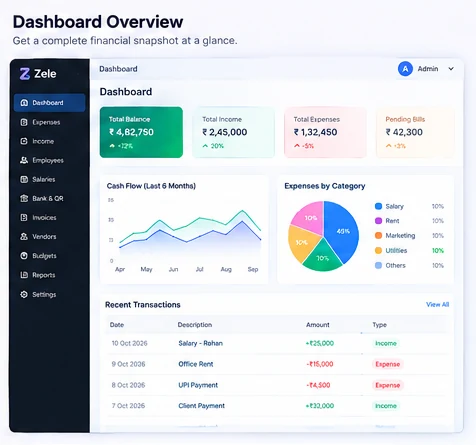This screenshot has width=476, height=445.
Task: Click the Office Rent transaction description
Action: point(196,364)
